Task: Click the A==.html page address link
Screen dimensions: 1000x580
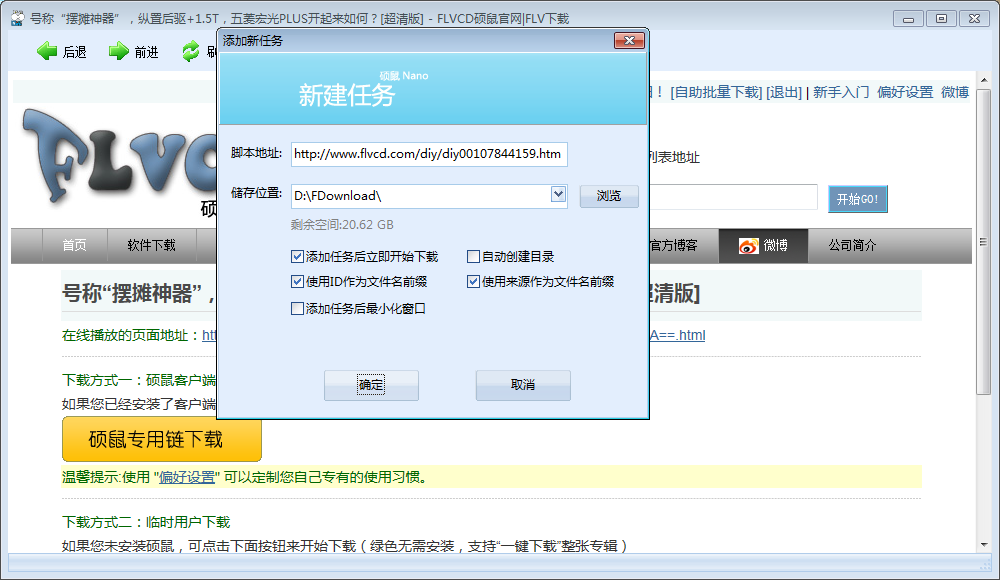Action: pyautogui.click(x=677, y=335)
